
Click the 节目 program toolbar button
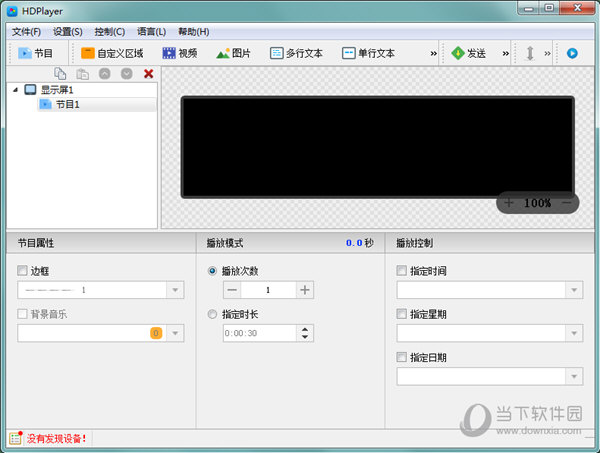point(35,53)
